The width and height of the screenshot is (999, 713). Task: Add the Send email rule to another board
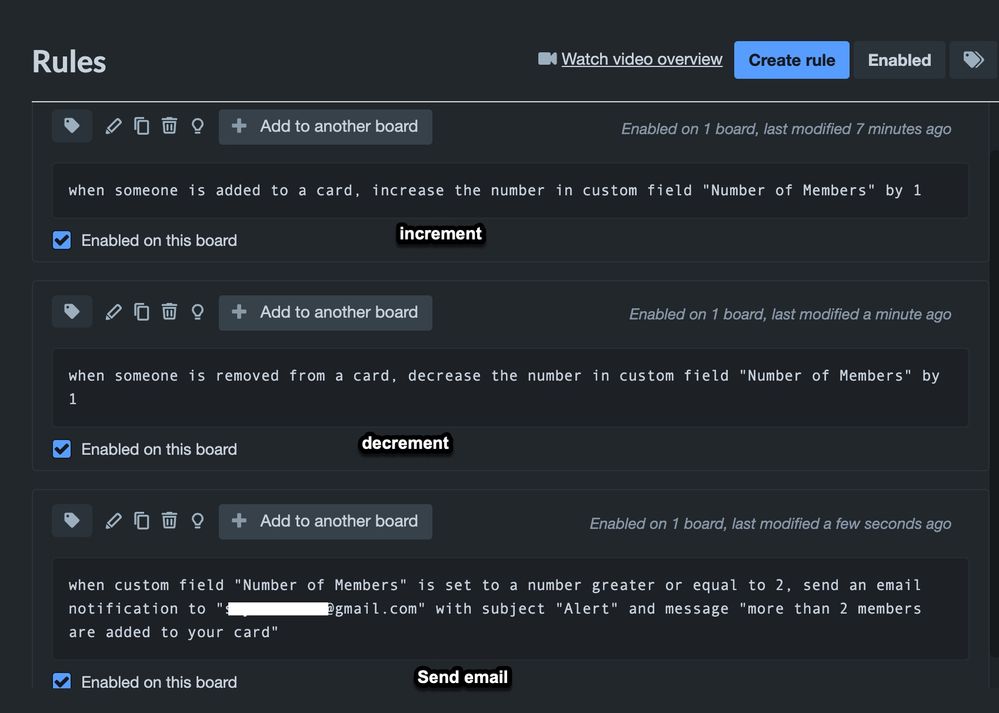(325, 521)
